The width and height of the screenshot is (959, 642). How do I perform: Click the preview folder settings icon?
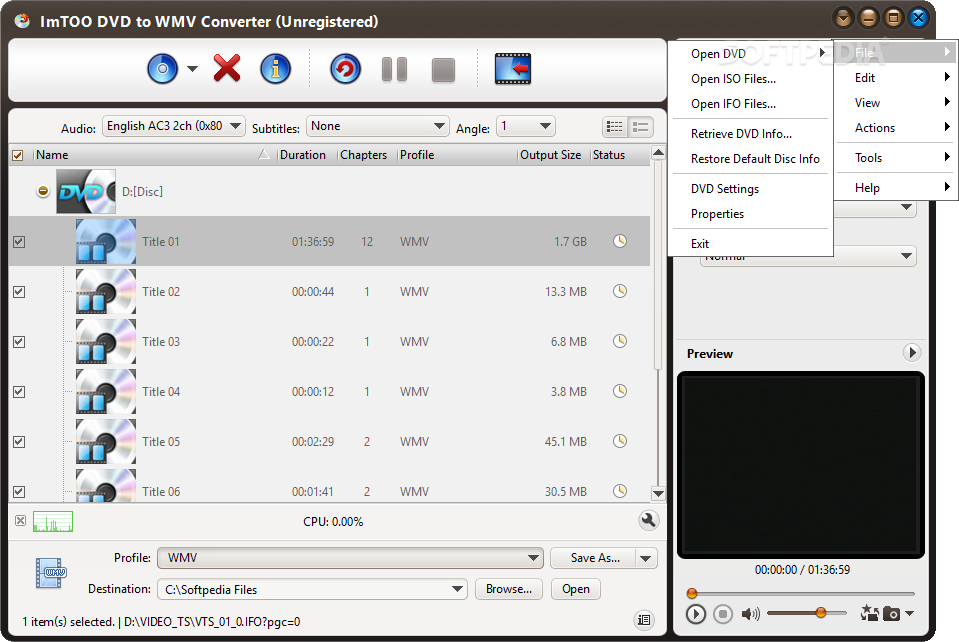pyautogui.click(x=870, y=613)
